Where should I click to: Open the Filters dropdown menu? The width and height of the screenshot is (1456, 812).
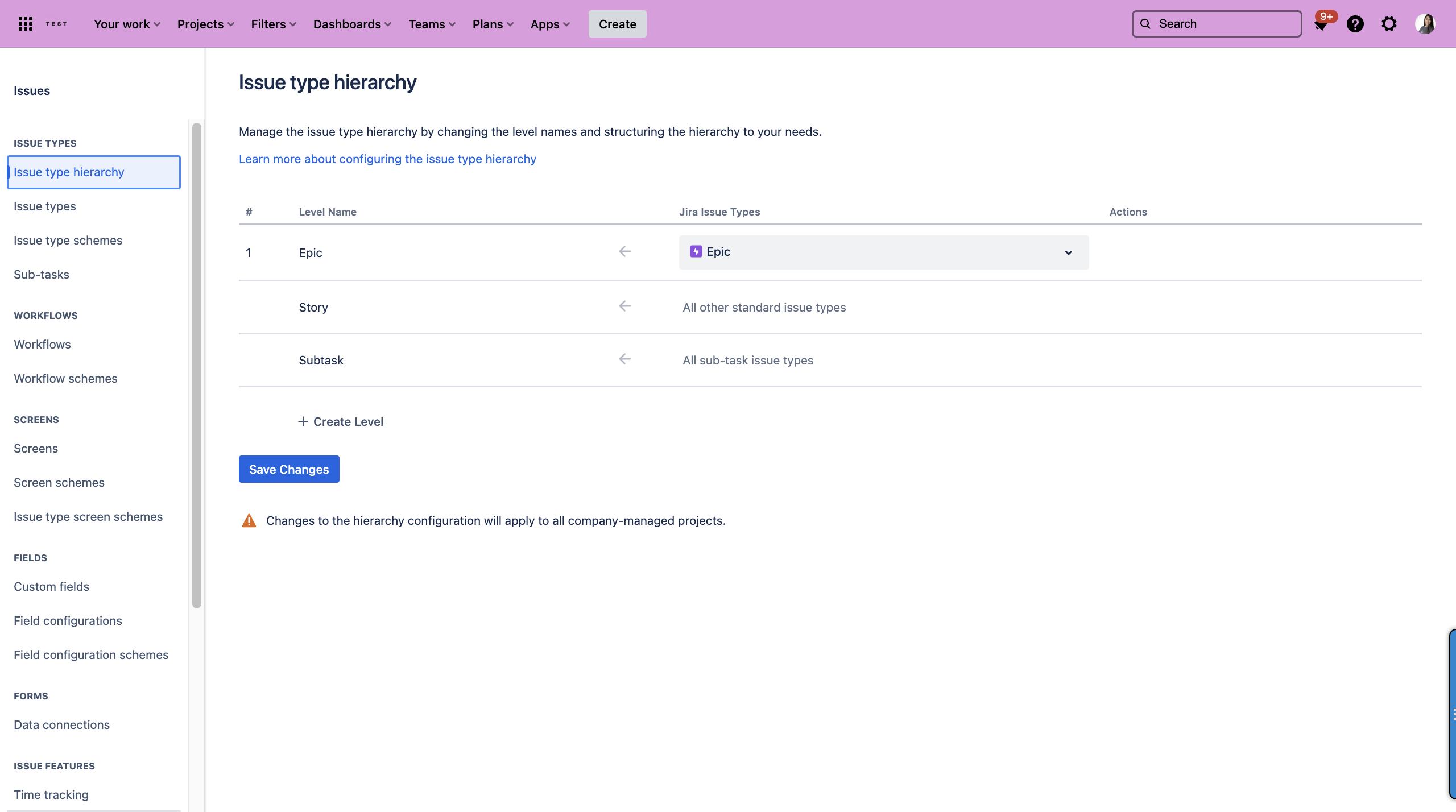coord(272,23)
